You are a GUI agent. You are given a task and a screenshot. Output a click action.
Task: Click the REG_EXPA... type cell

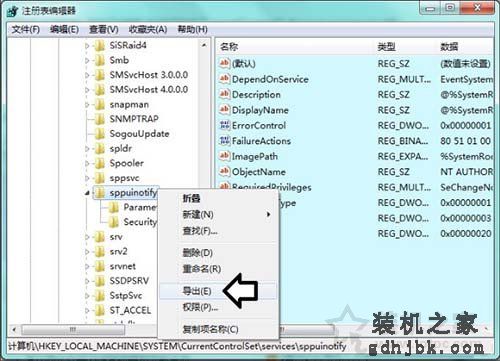403,156
